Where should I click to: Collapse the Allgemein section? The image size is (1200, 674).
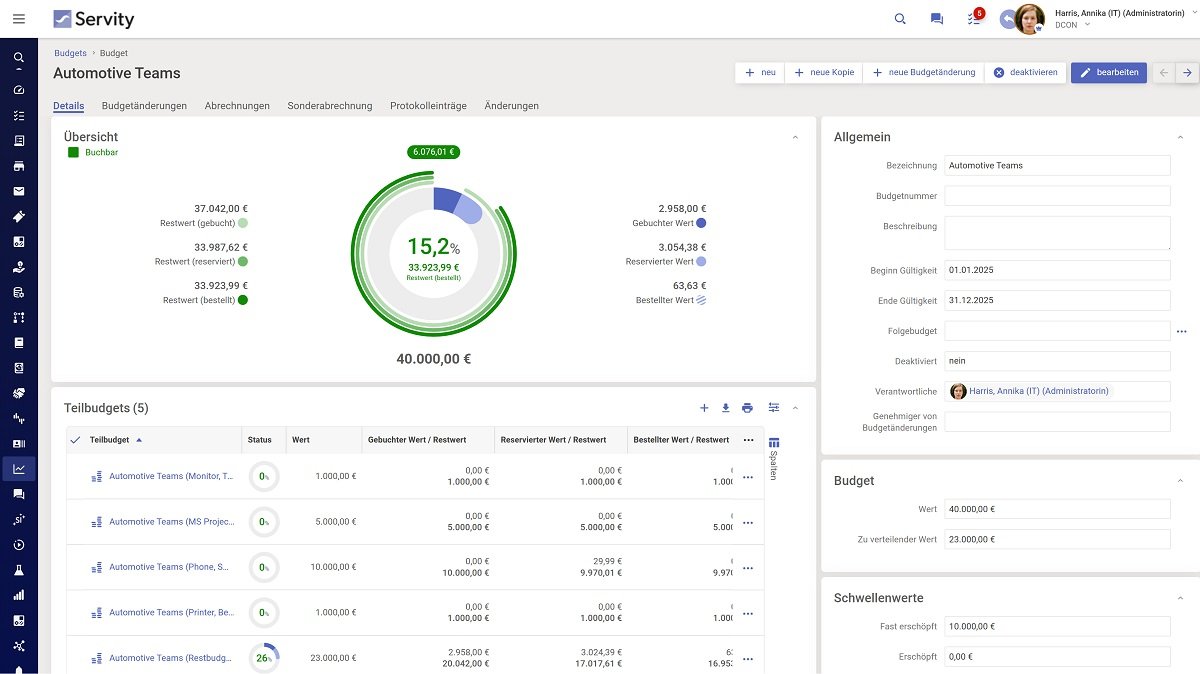coord(1180,137)
